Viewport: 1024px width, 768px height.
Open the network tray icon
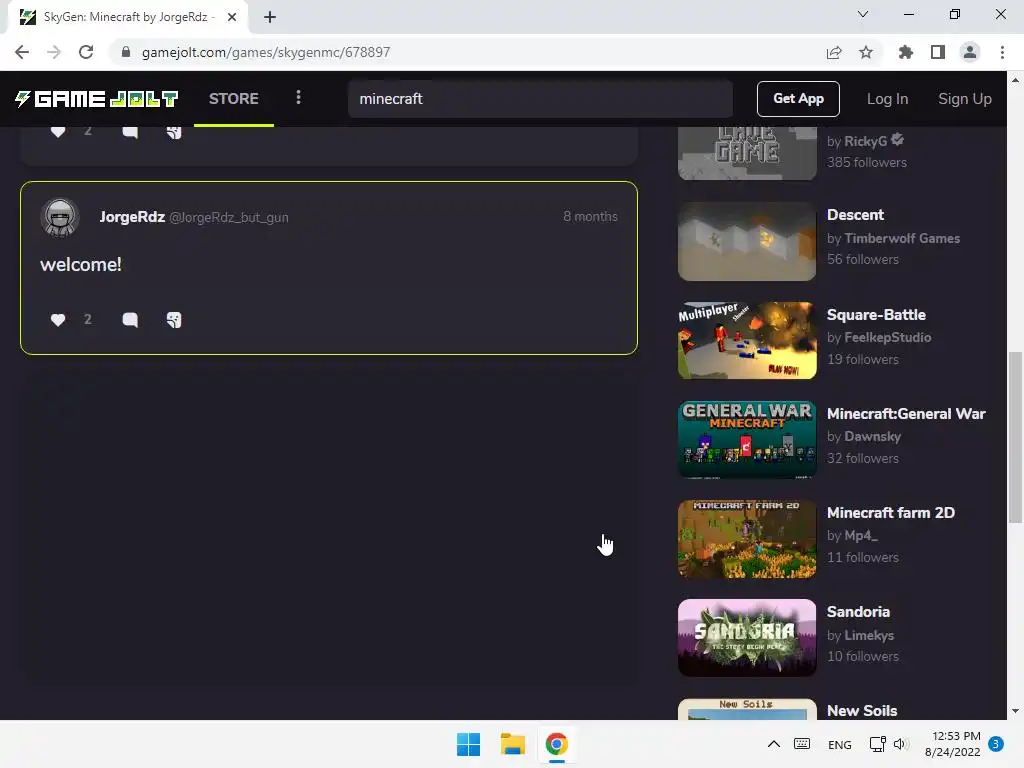877,744
